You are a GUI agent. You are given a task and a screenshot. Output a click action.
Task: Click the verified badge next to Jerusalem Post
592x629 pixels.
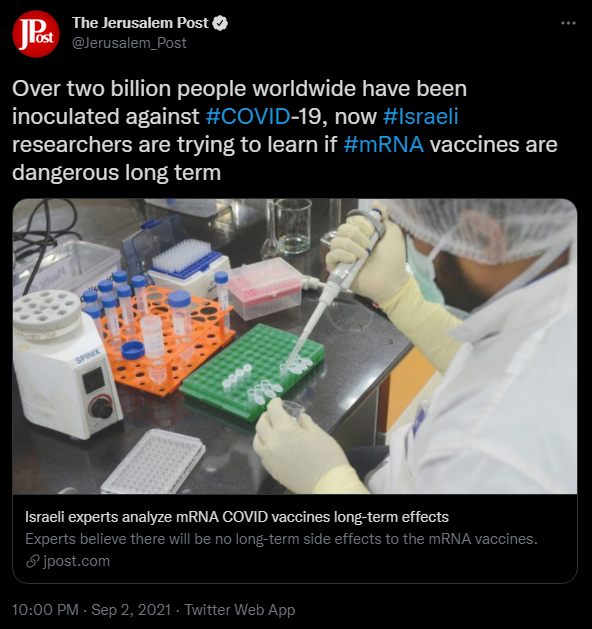tap(220, 23)
